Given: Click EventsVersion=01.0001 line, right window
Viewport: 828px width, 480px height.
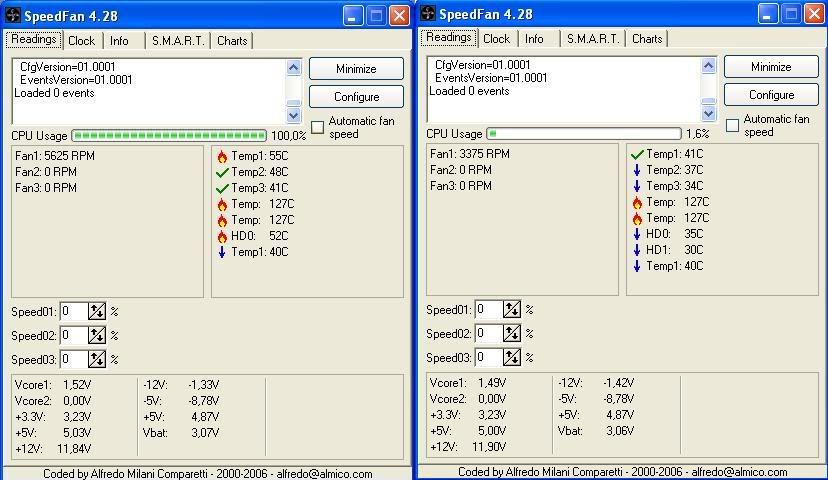Looking at the screenshot, I should (491, 78).
